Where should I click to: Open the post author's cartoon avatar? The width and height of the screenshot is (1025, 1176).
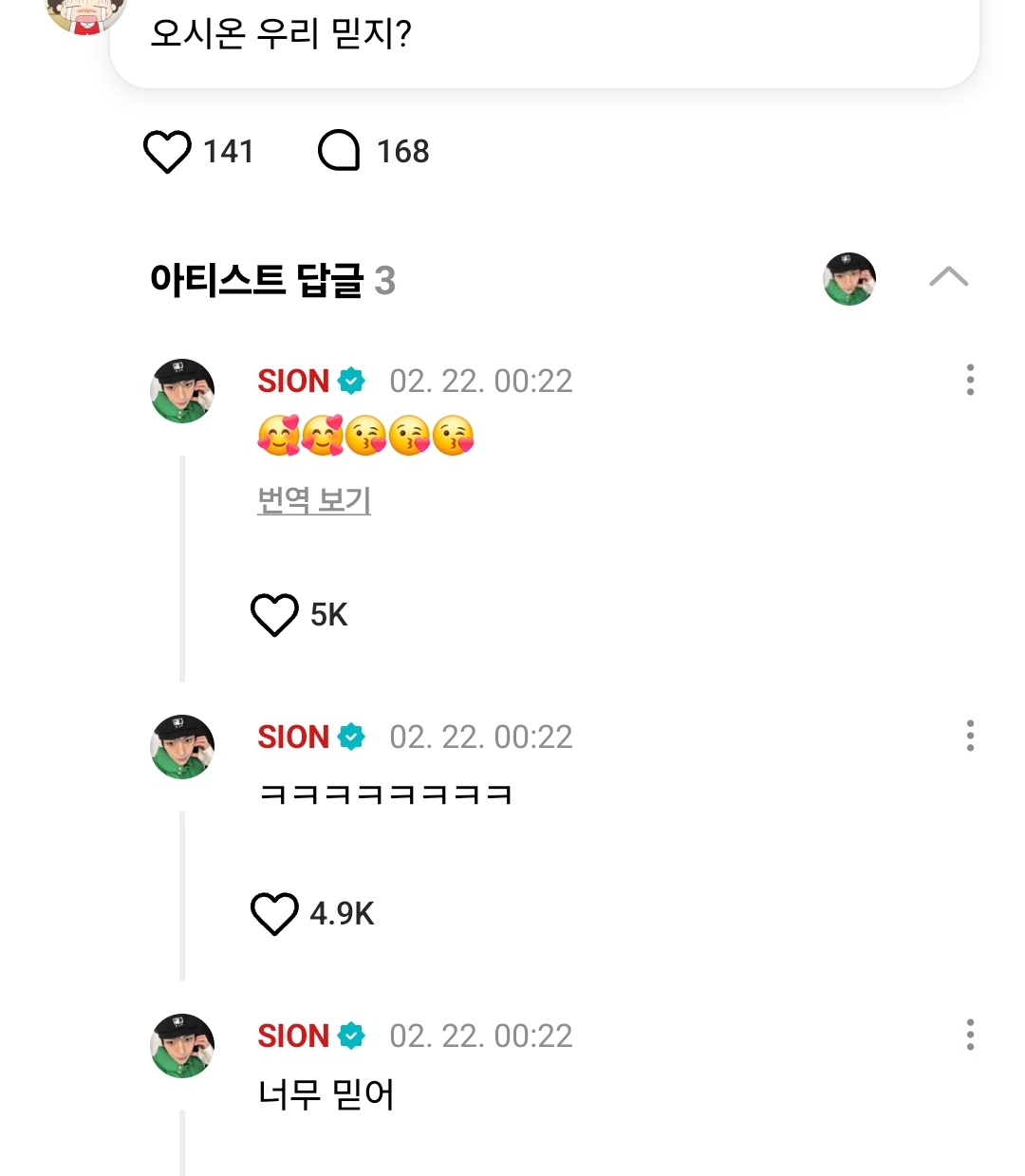85,14
